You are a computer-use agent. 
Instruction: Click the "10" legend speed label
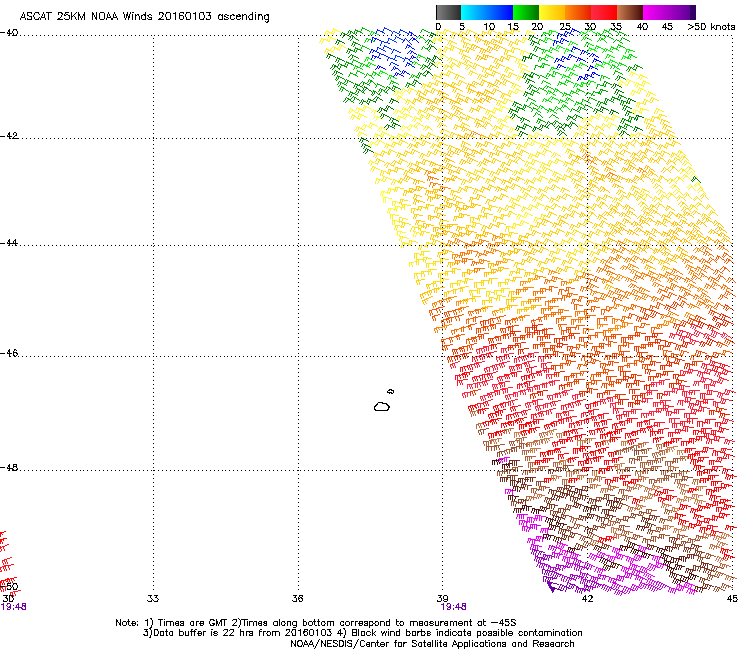(489, 27)
